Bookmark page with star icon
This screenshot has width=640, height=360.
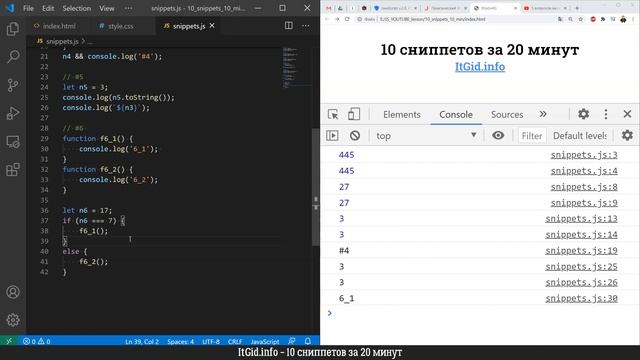581,19
